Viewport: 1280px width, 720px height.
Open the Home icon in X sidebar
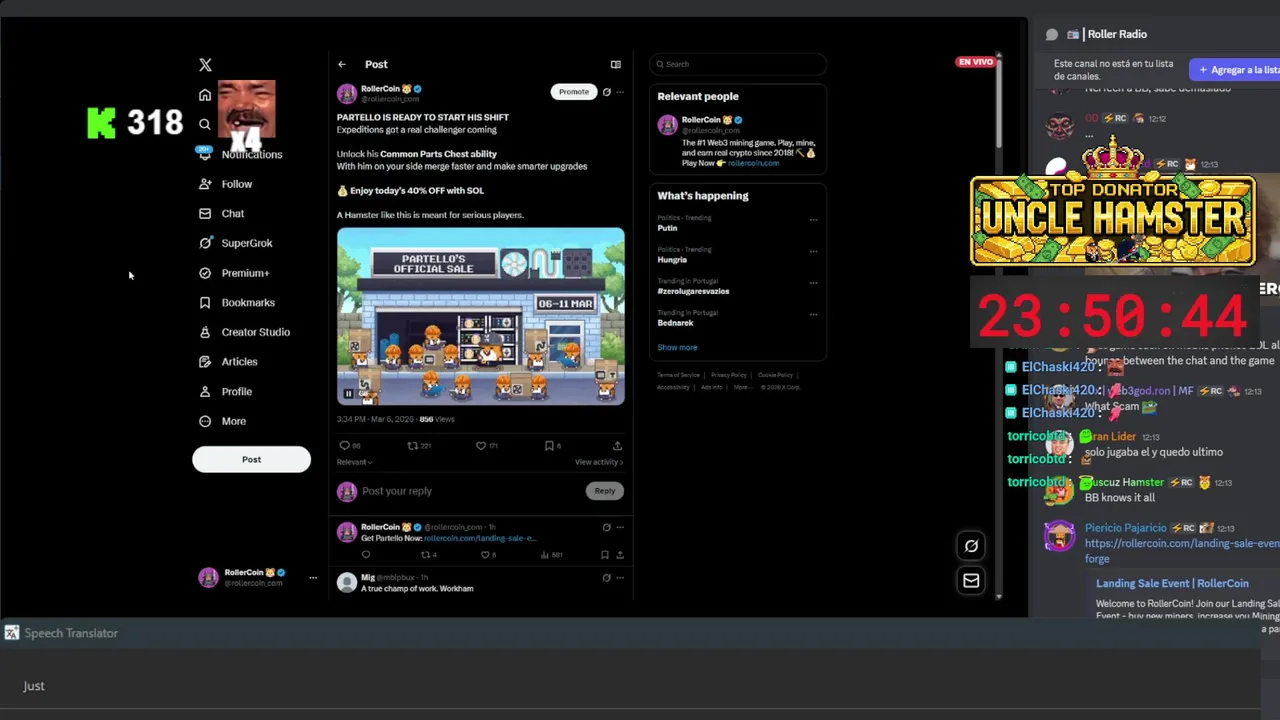(205, 95)
